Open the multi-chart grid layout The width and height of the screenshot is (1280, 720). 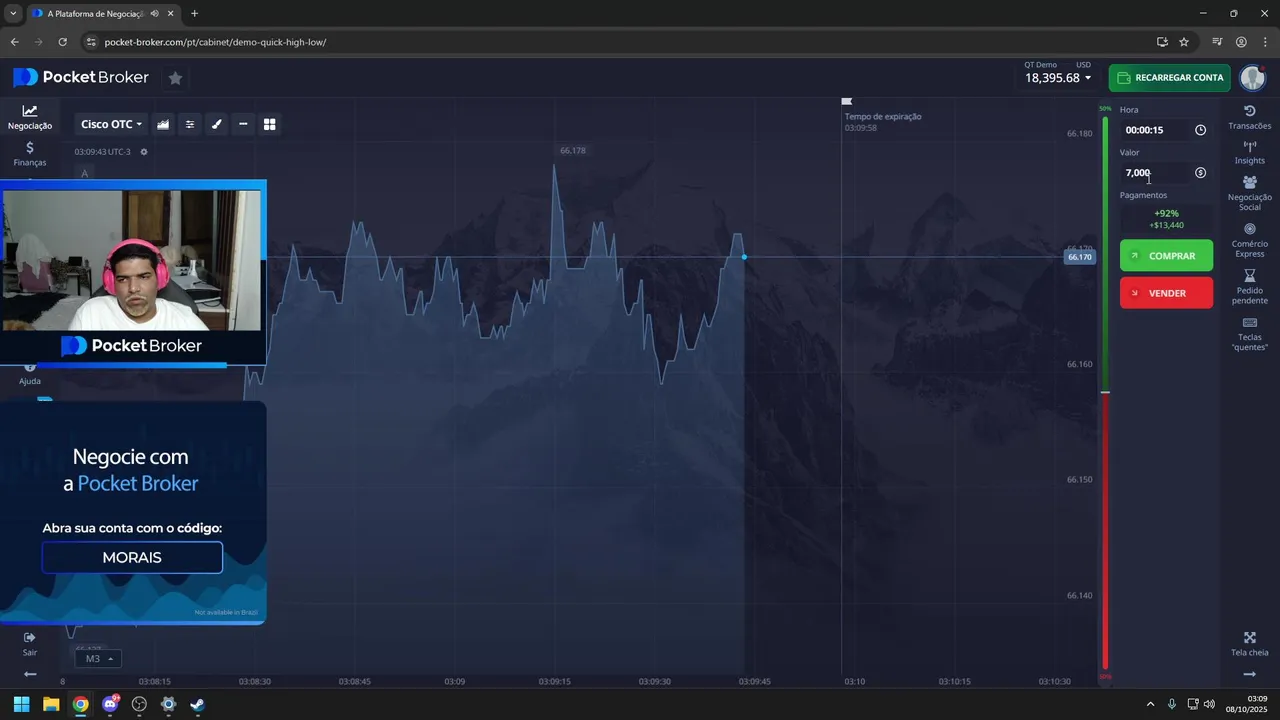point(269,124)
